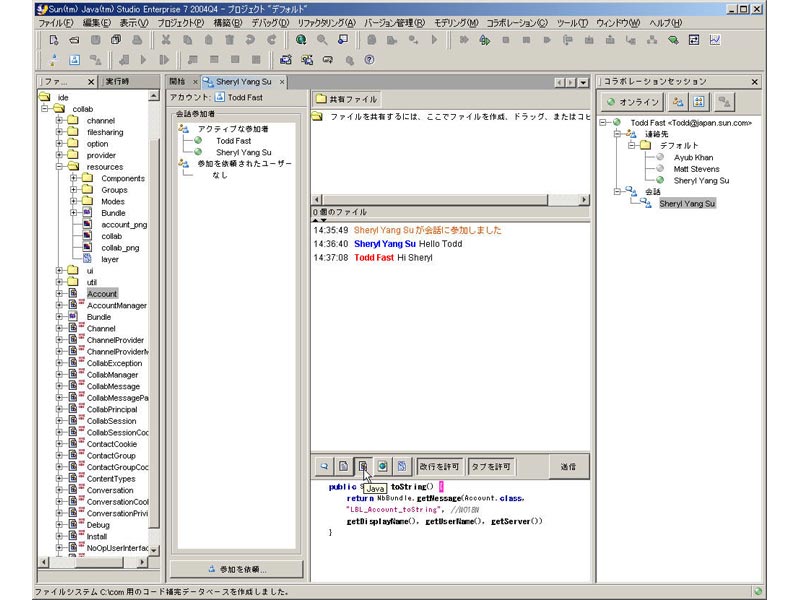Select the plain text format toggle

click(343, 466)
